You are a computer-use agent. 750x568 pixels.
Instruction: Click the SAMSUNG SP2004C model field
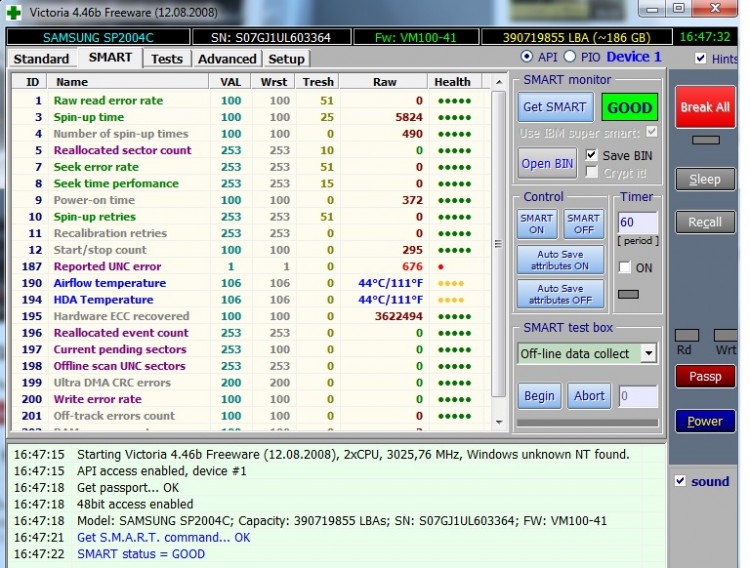98,37
